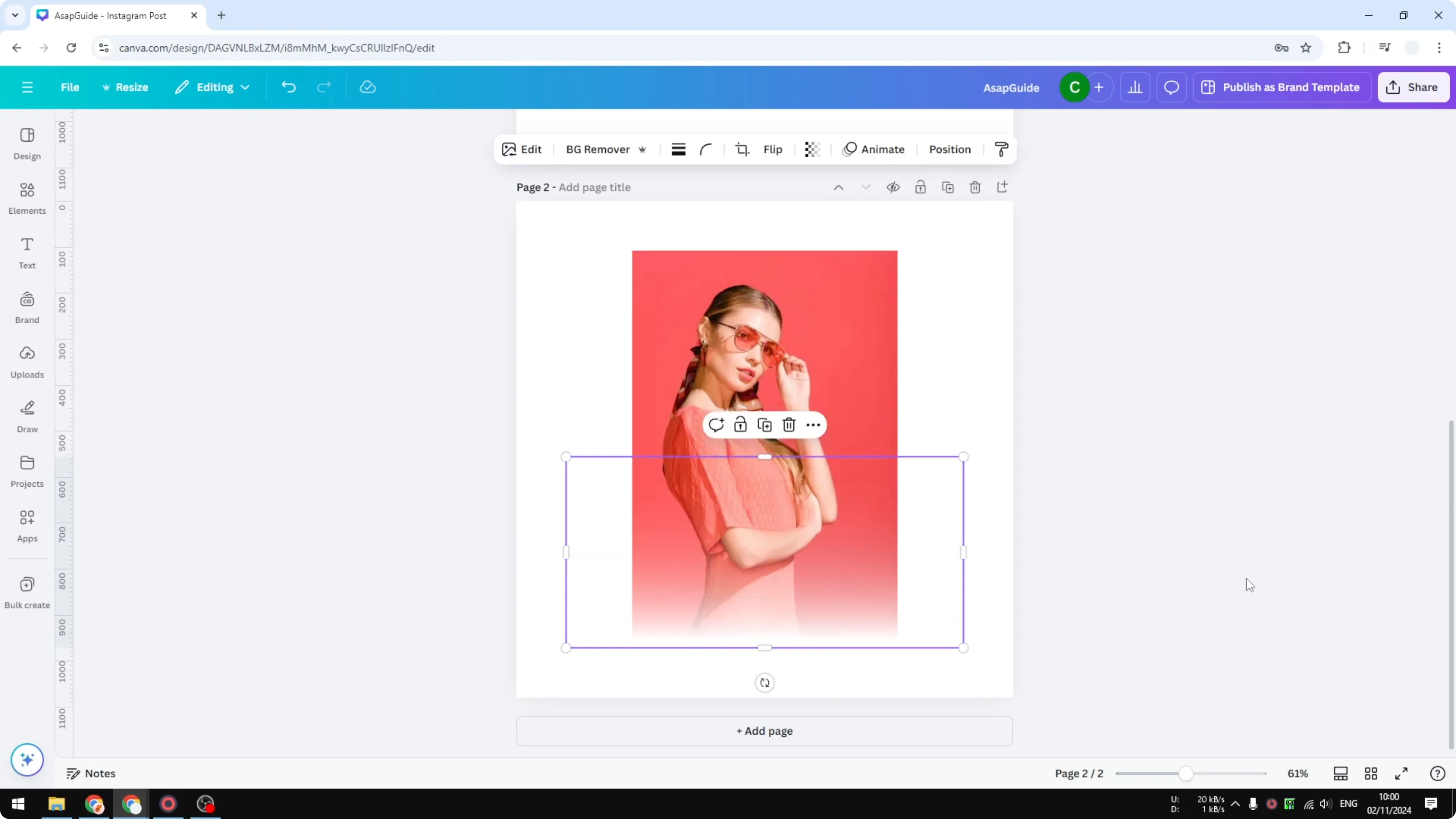Open the Elements panel in the sidebar
The width and height of the screenshot is (1456, 819).
(27, 197)
